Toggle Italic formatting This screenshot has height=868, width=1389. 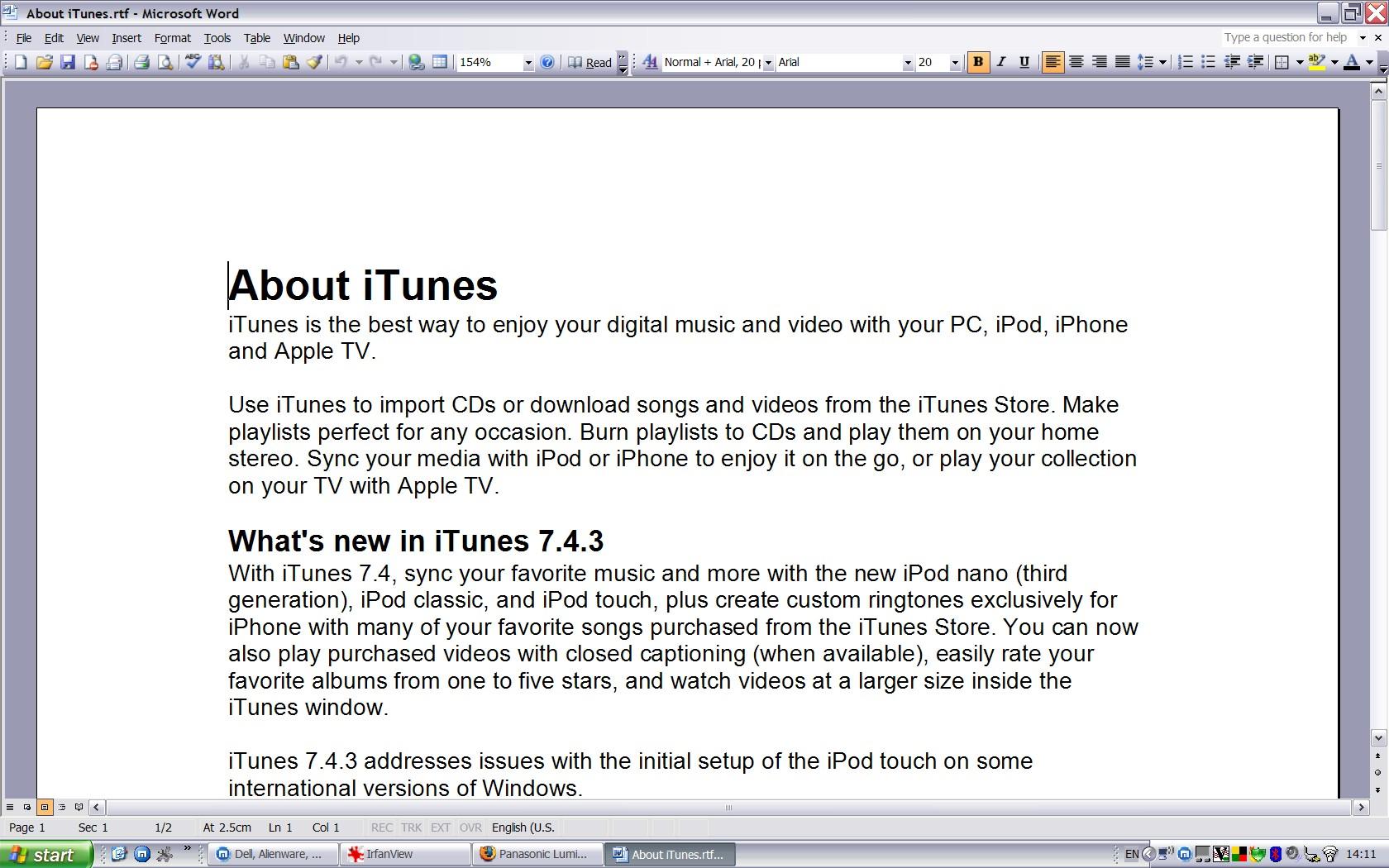tap(1001, 62)
